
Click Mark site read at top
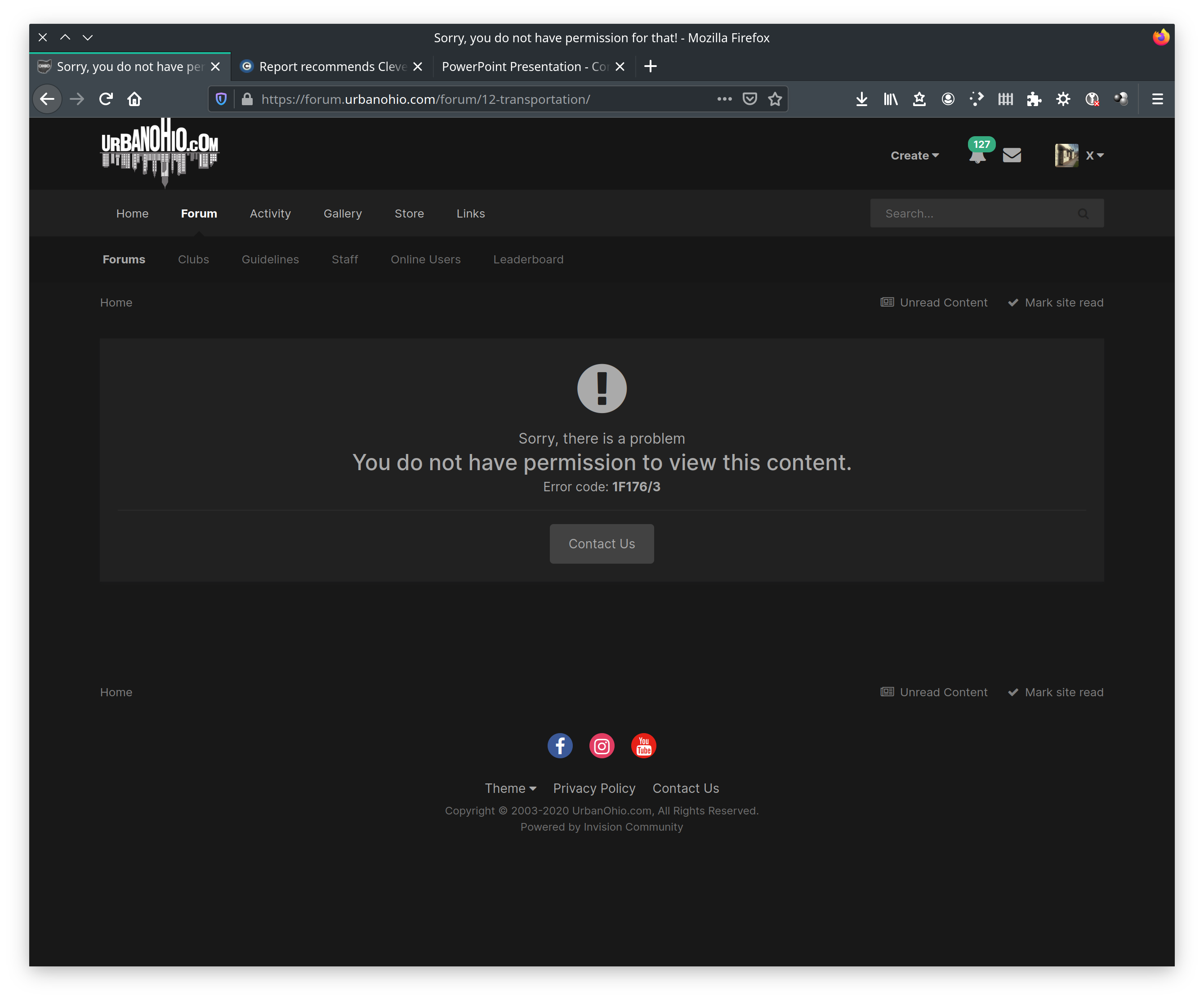point(1056,303)
